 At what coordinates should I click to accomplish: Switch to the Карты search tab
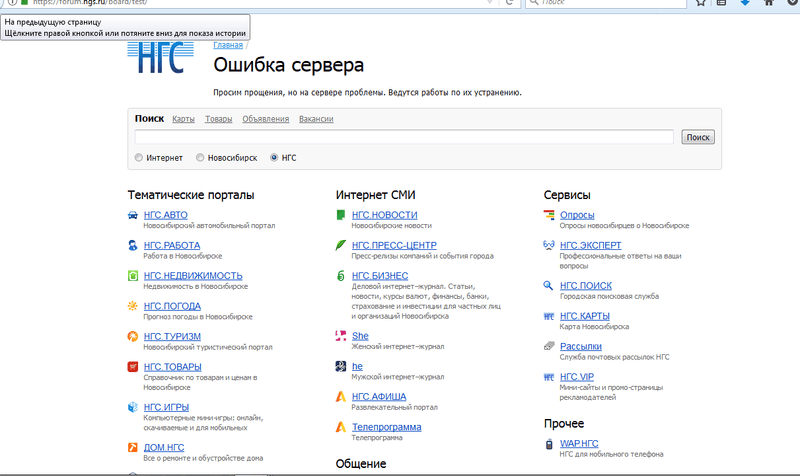183,119
